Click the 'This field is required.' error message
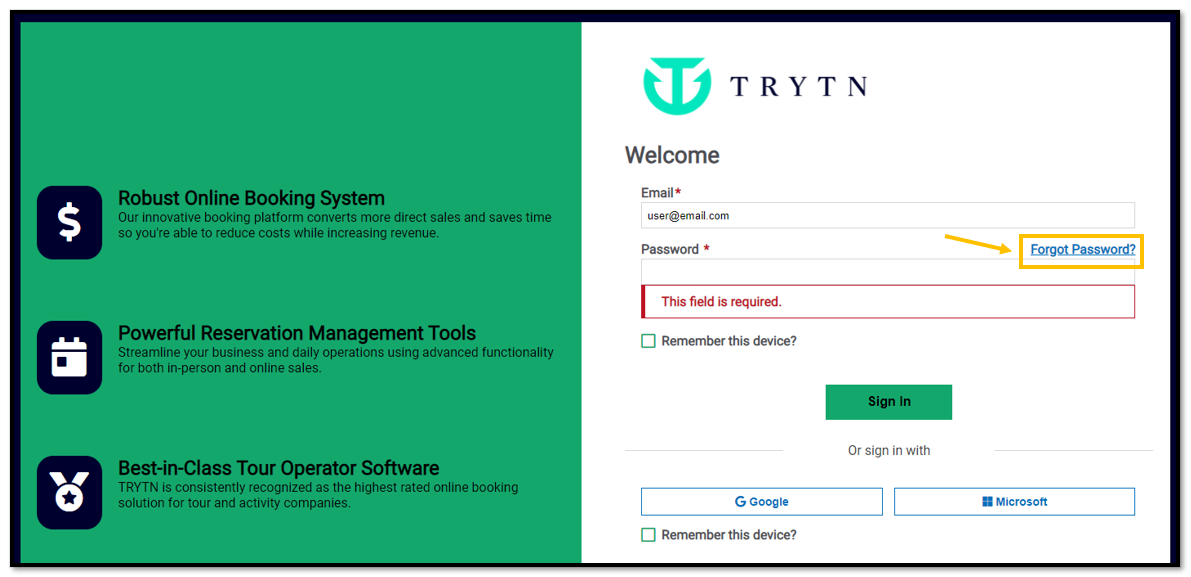1191x577 pixels. [888, 301]
